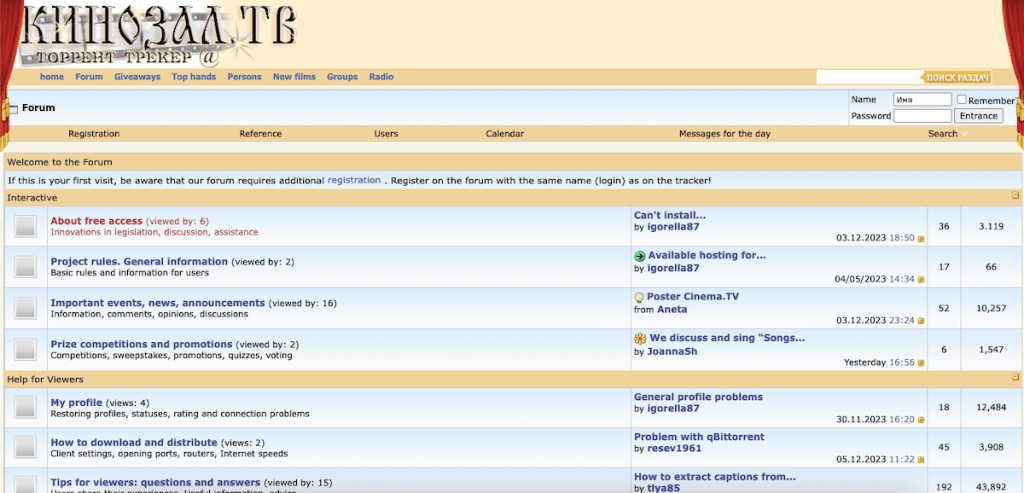Click the forum status icon beside About free access
The height and width of the screenshot is (493, 1024).
coord(26,227)
